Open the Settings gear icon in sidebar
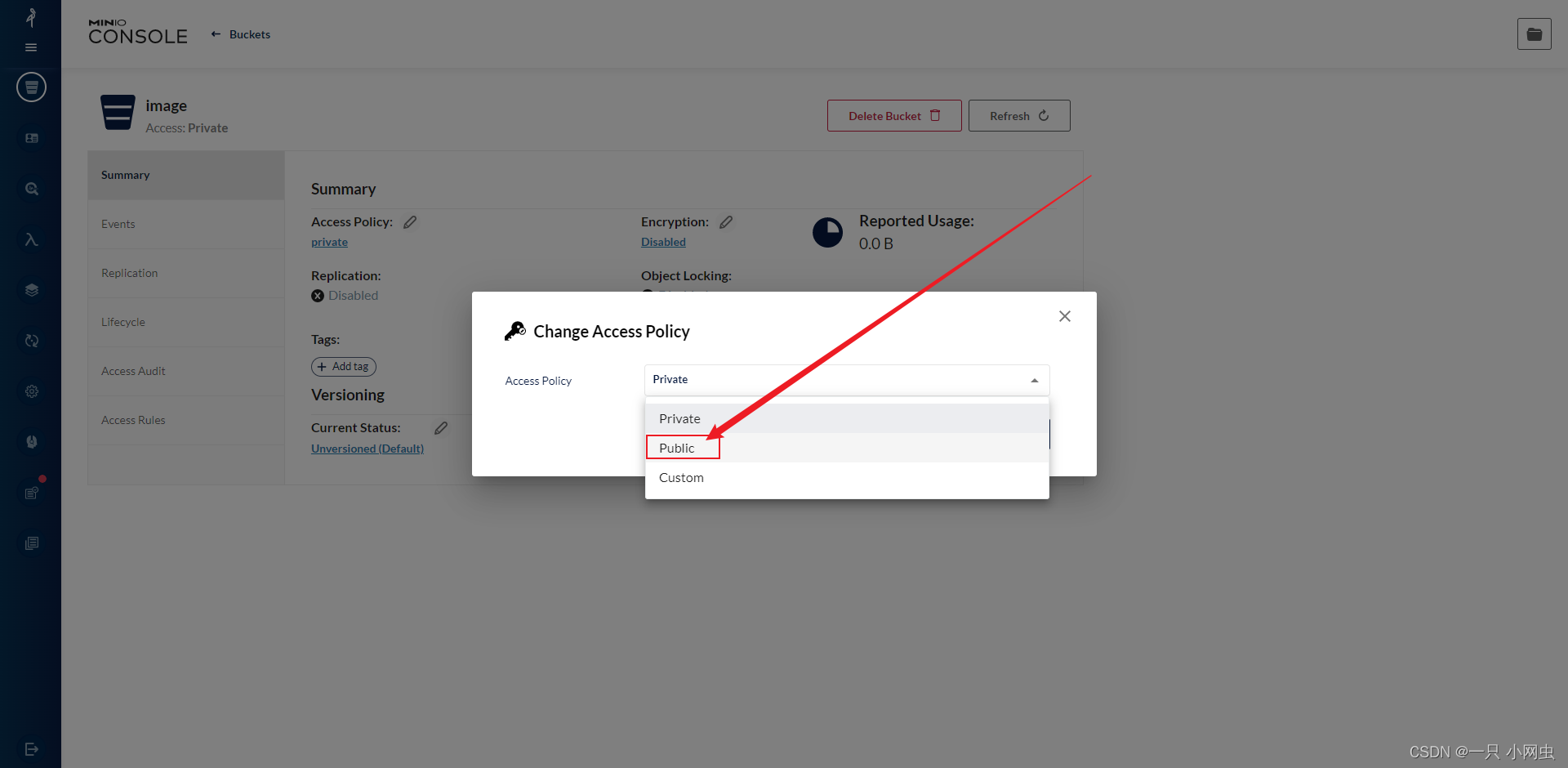This screenshot has width=1568, height=768. coord(31,391)
